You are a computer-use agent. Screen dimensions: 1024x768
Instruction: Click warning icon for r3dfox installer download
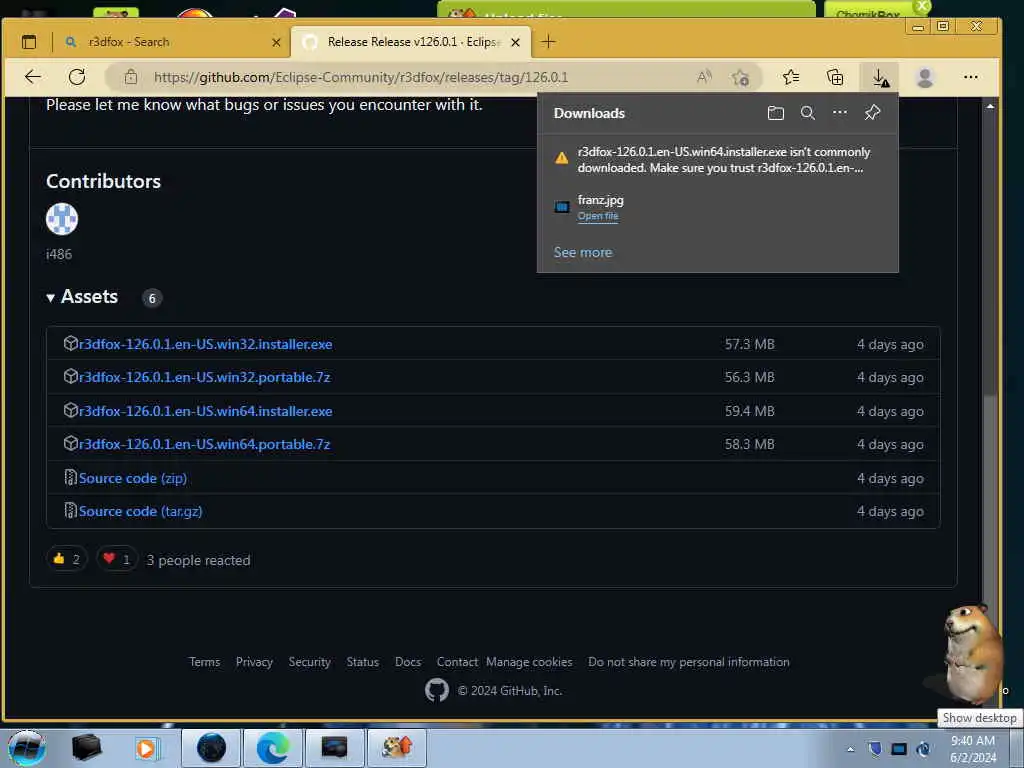[562, 158]
